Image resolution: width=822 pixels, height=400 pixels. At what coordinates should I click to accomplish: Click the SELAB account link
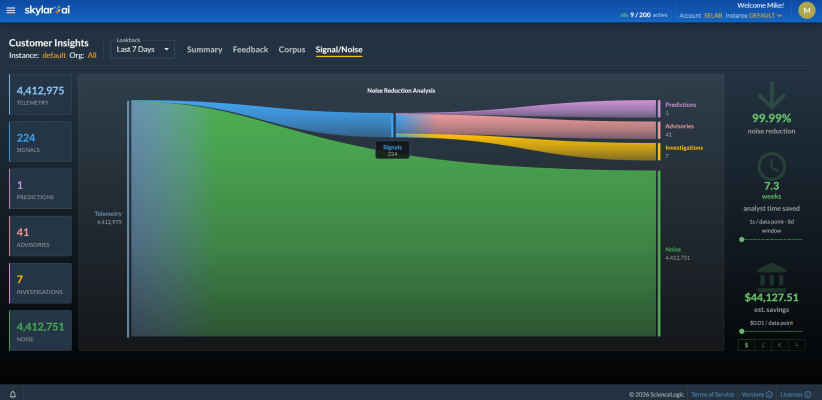tap(713, 16)
